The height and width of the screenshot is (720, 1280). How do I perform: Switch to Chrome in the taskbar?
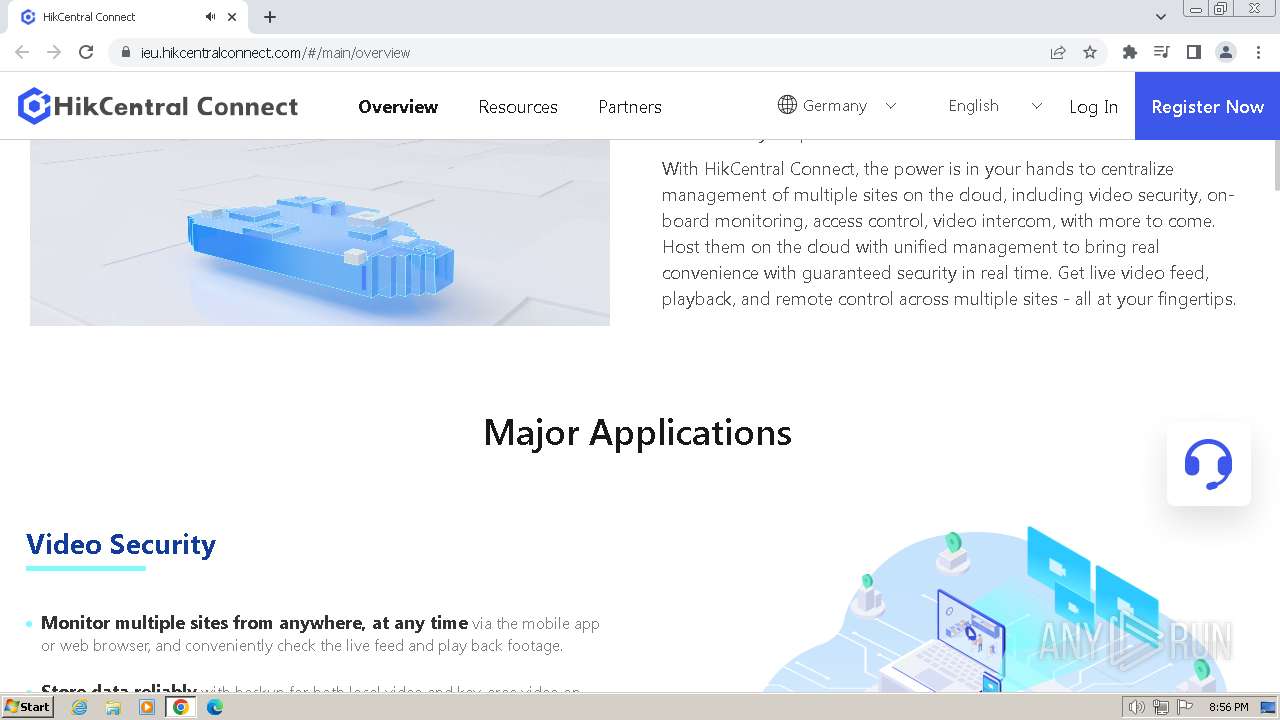click(181, 707)
